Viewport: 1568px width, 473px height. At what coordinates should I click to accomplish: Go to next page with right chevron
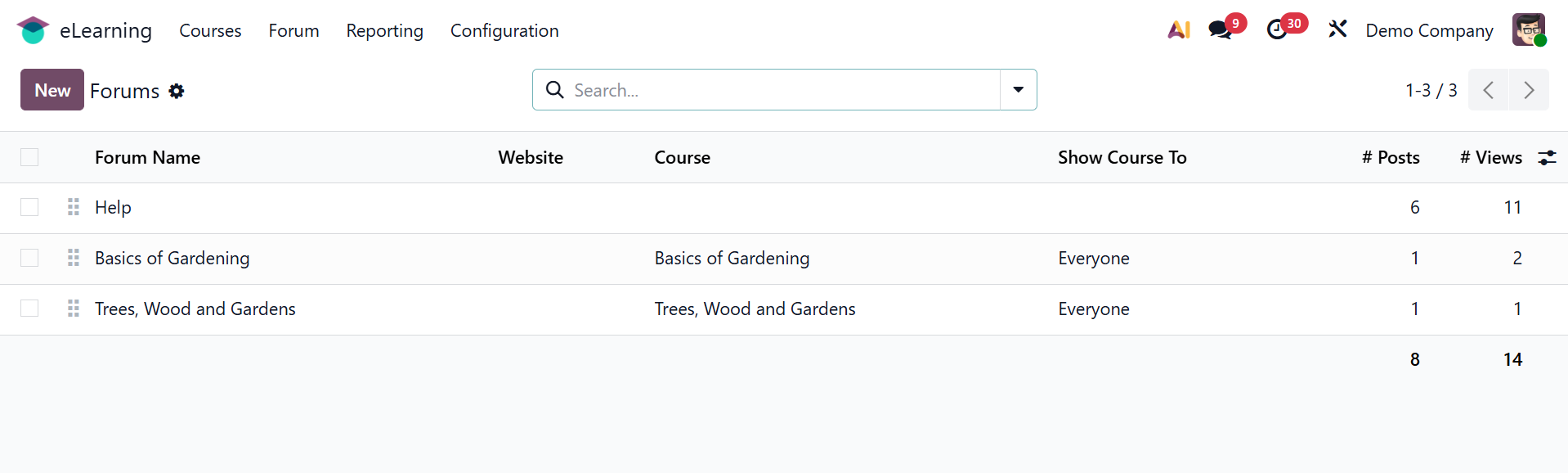click(1529, 90)
